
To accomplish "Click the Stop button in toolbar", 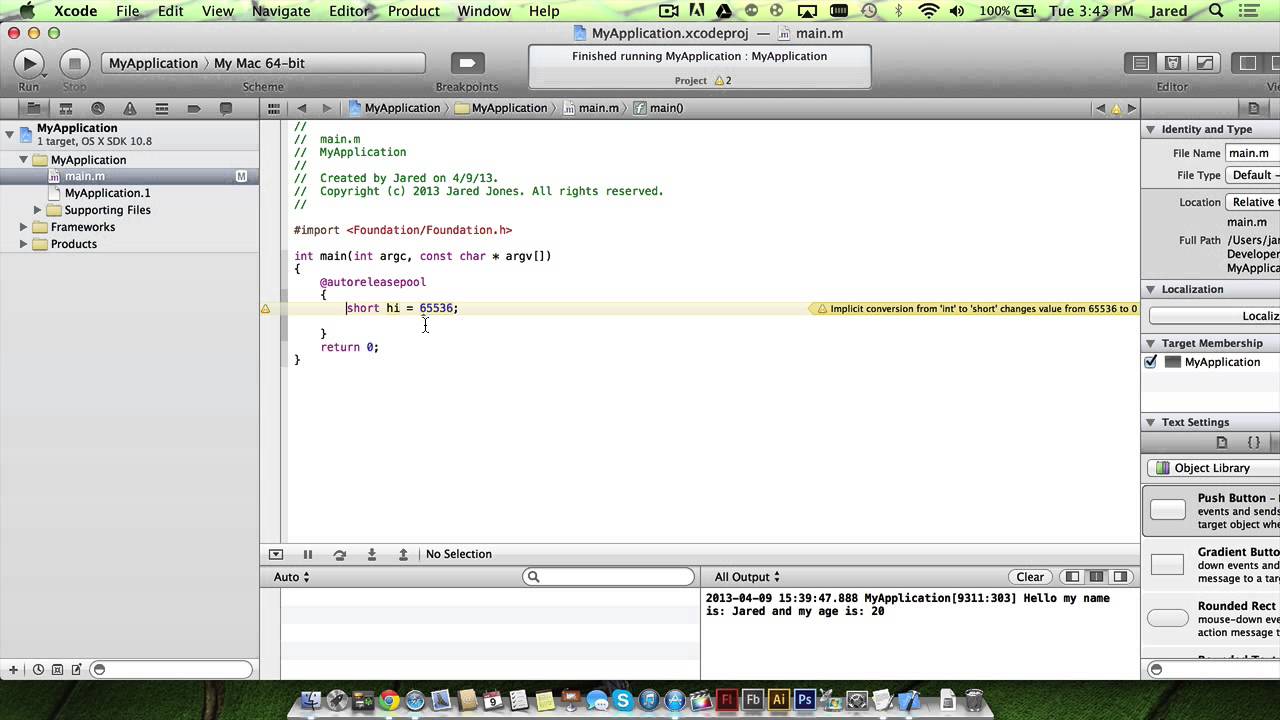I will (x=74, y=63).
